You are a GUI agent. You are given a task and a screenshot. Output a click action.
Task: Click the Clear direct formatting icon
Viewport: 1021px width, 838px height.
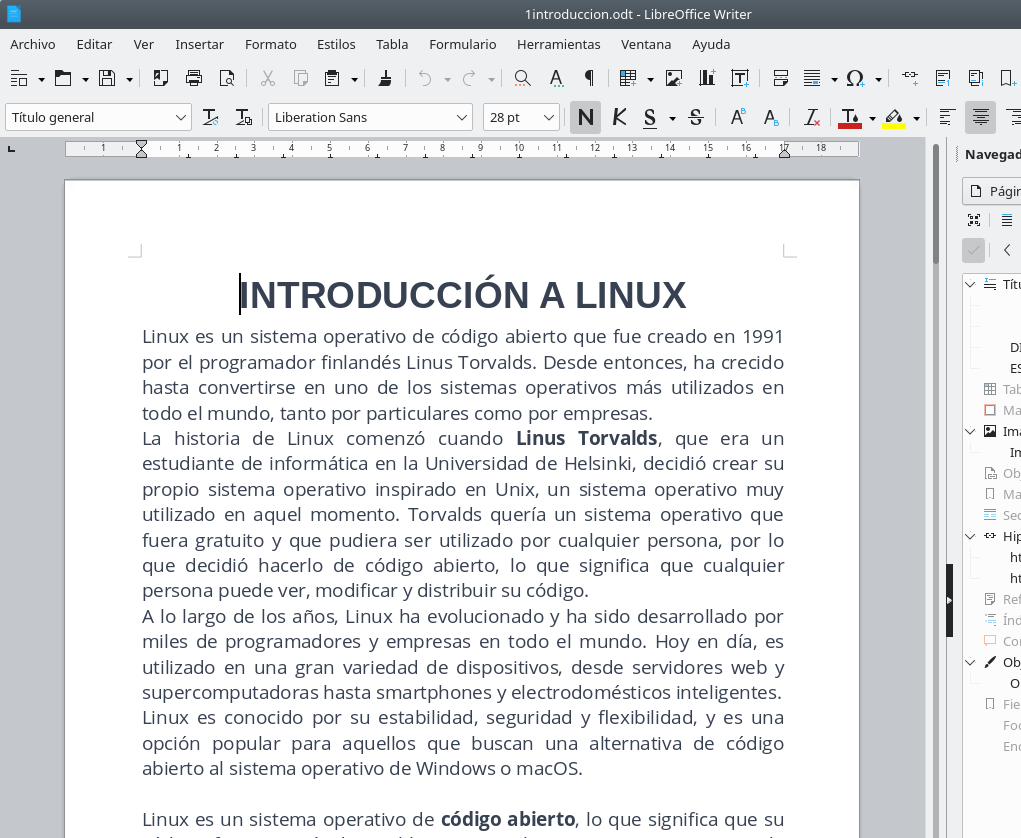pos(812,118)
